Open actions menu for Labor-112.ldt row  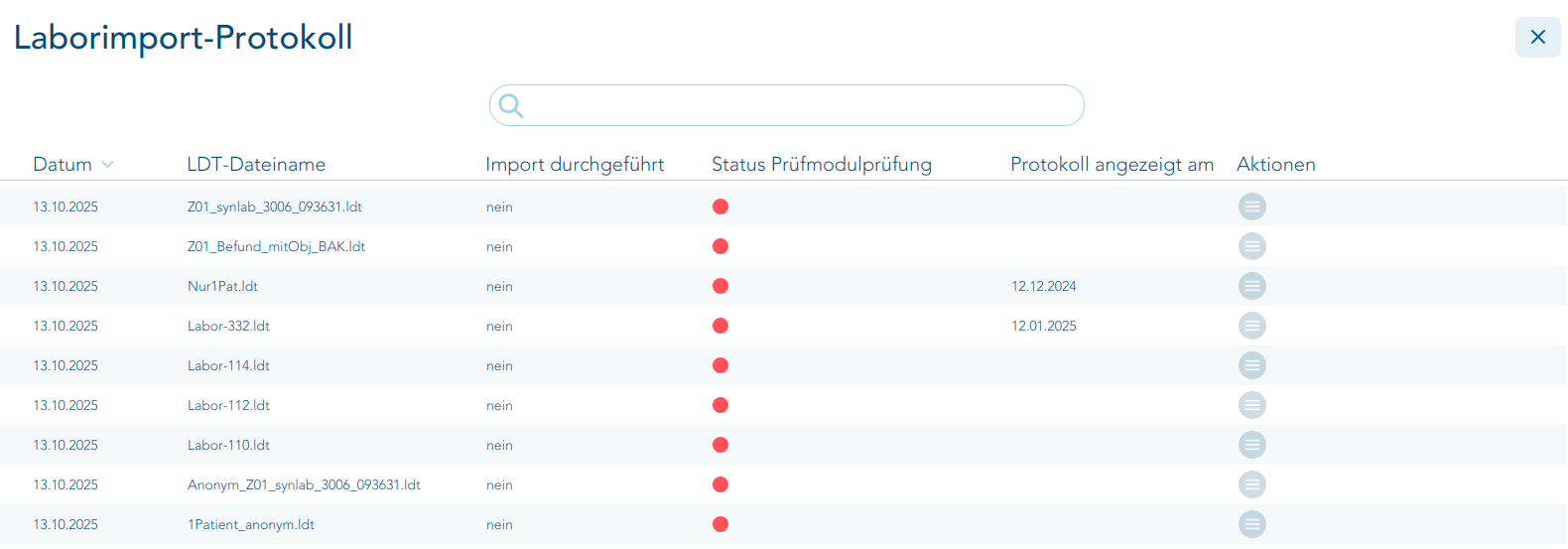coord(1251,405)
